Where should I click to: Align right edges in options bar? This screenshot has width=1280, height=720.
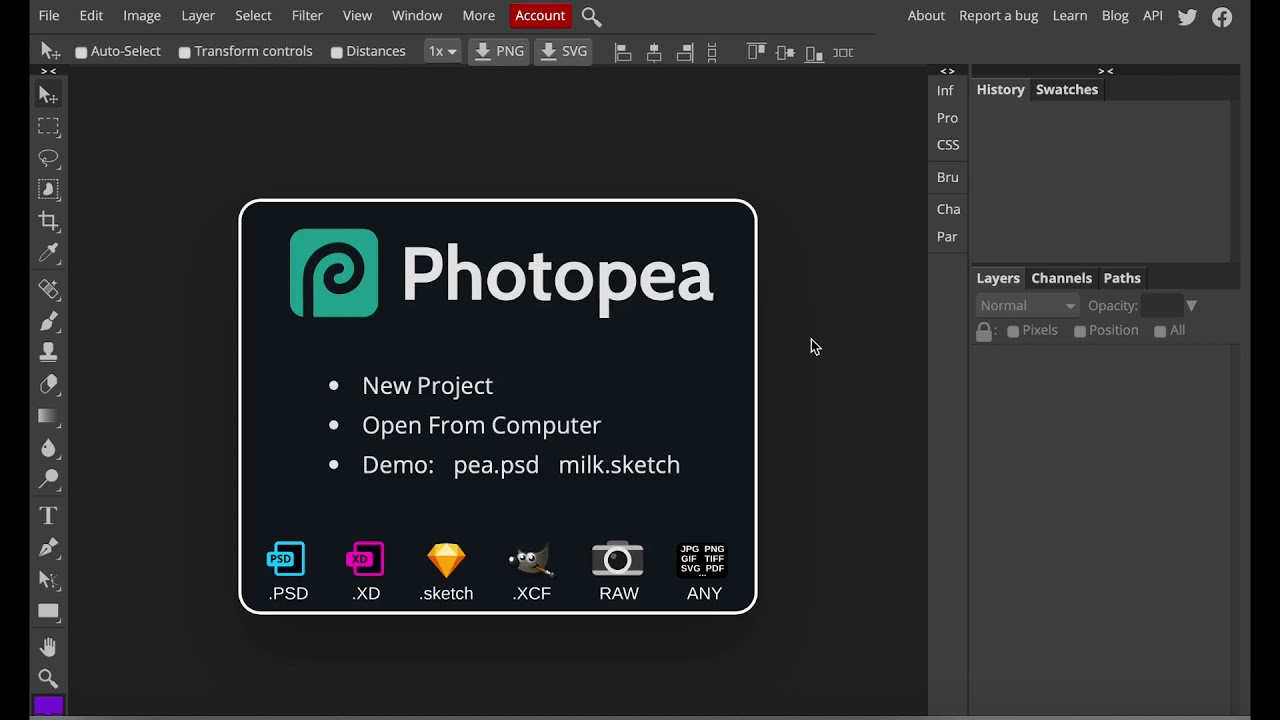click(685, 52)
